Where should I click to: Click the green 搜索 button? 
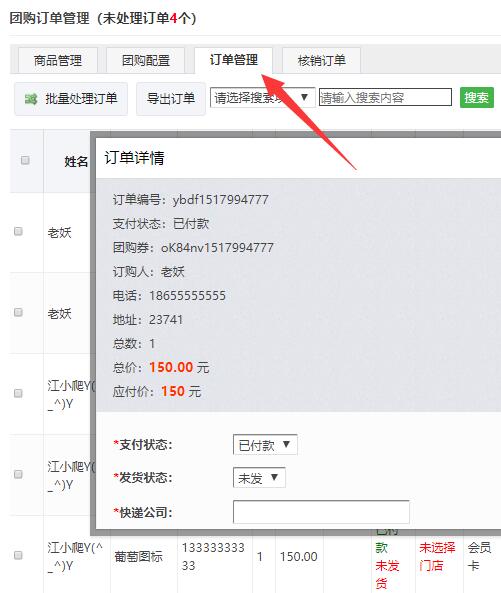(x=477, y=98)
